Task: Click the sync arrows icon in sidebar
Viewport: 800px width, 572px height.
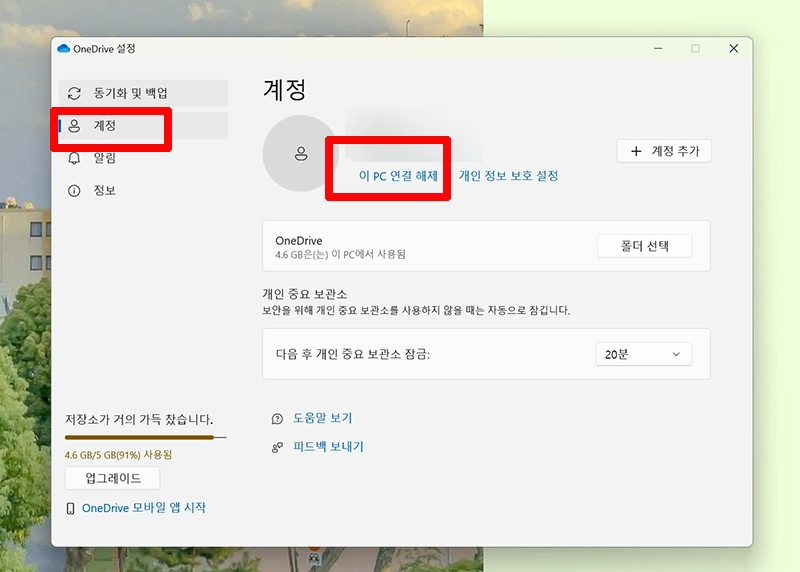Action: tap(74, 93)
